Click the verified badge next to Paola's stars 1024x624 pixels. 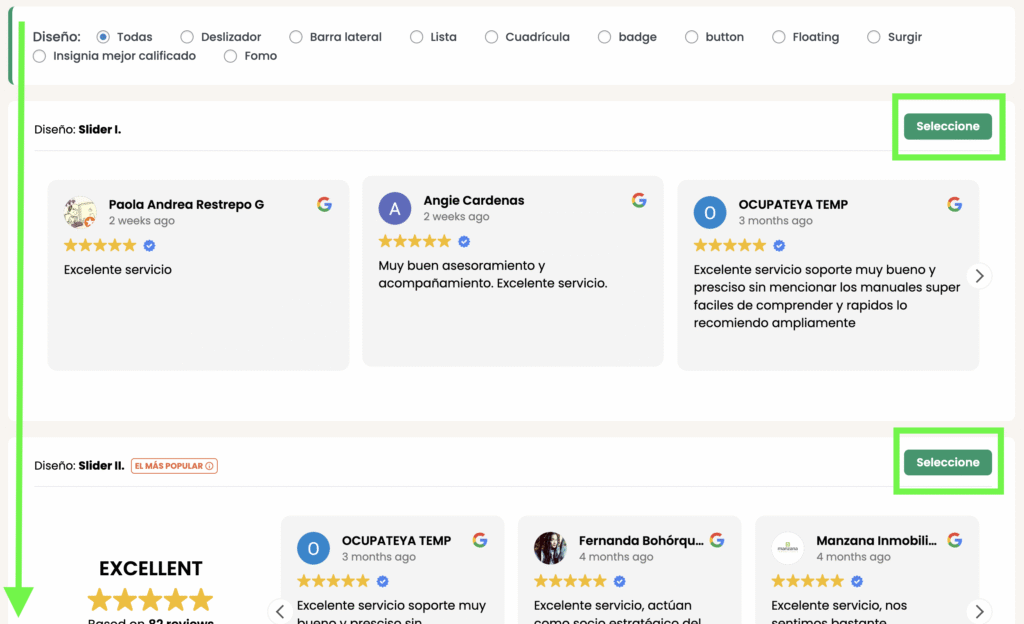[x=150, y=245]
